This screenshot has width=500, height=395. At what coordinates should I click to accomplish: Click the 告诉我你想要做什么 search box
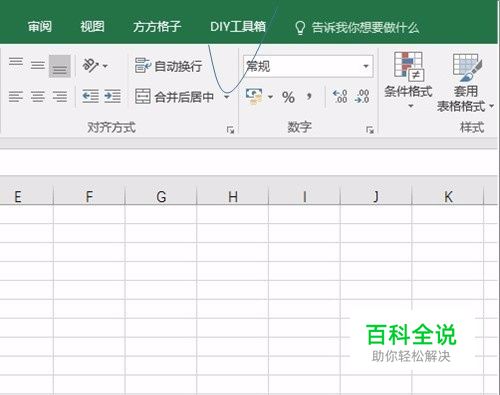[357, 28]
